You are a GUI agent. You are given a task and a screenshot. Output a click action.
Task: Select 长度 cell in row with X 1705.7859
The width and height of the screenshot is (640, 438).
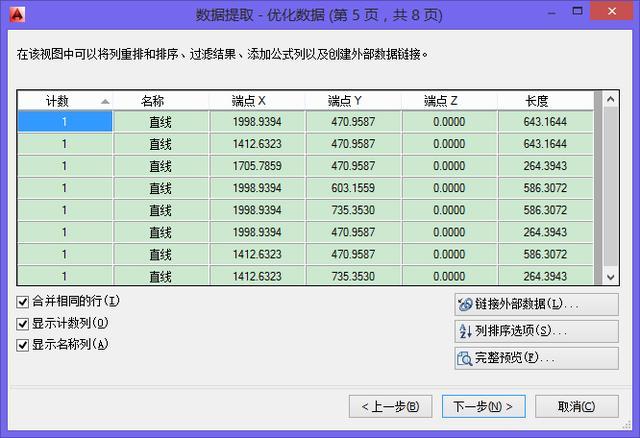point(545,166)
